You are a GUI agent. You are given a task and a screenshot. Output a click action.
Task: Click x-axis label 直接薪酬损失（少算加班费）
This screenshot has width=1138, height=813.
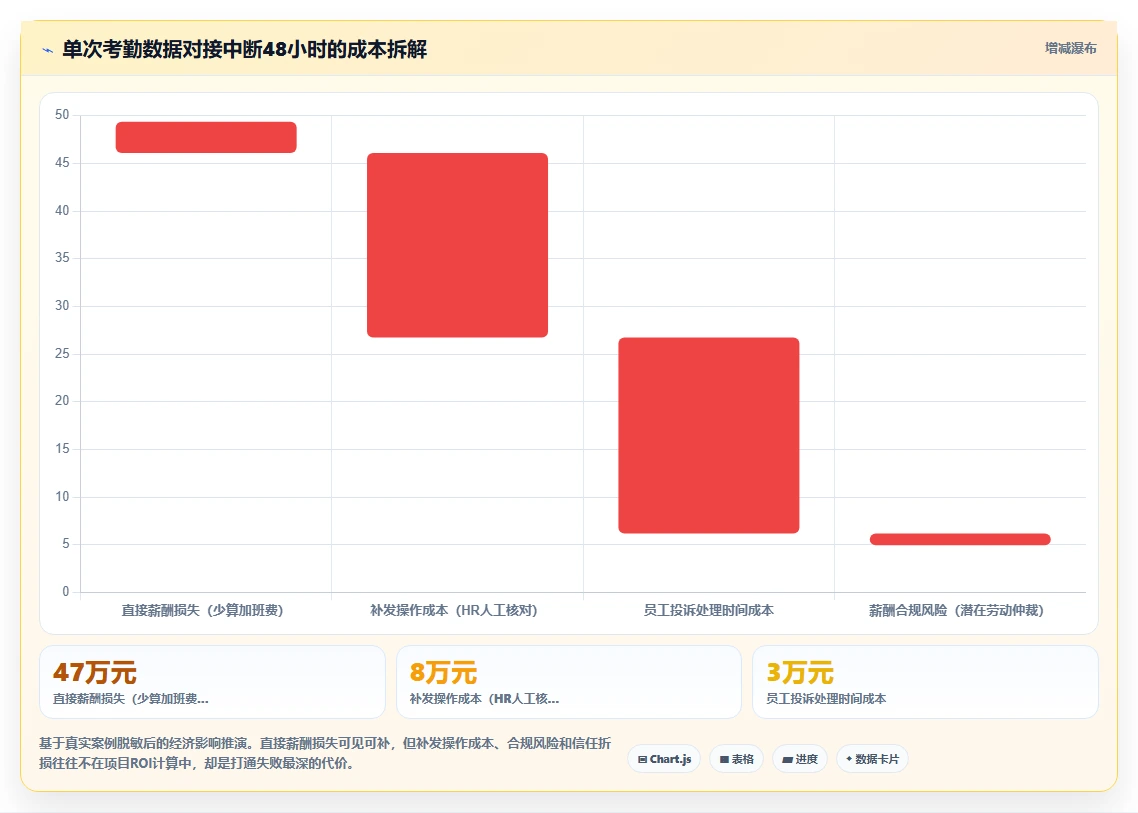coord(202,610)
